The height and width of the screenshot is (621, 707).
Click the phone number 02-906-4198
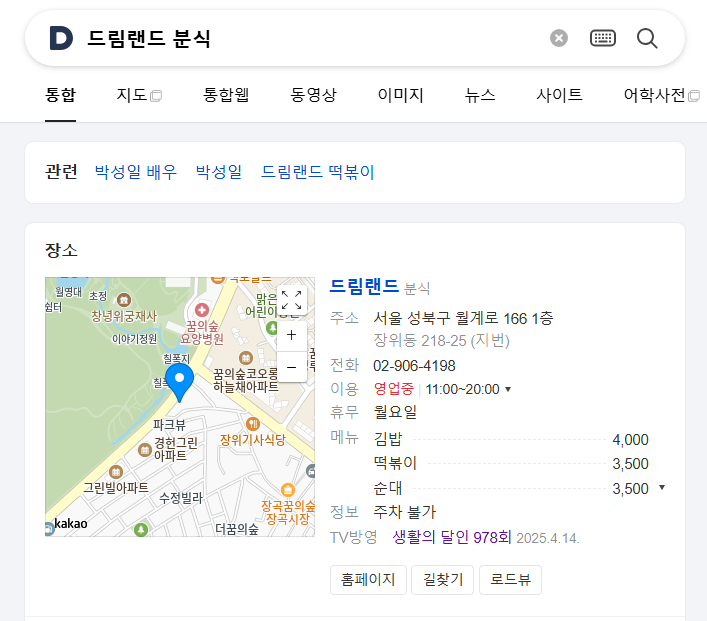pyautogui.click(x=414, y=366)
